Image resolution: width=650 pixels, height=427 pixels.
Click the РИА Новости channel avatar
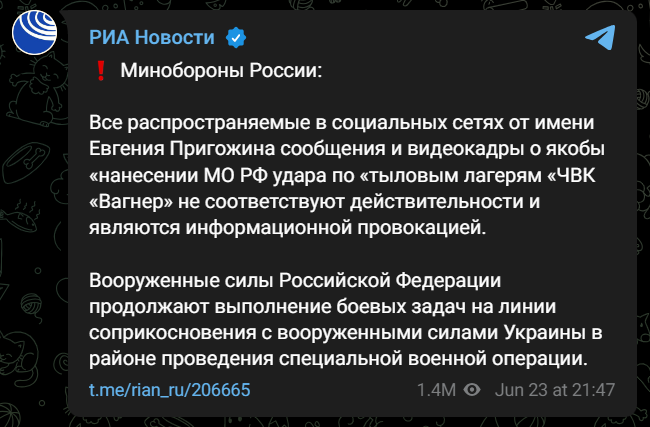pos(34,32)
